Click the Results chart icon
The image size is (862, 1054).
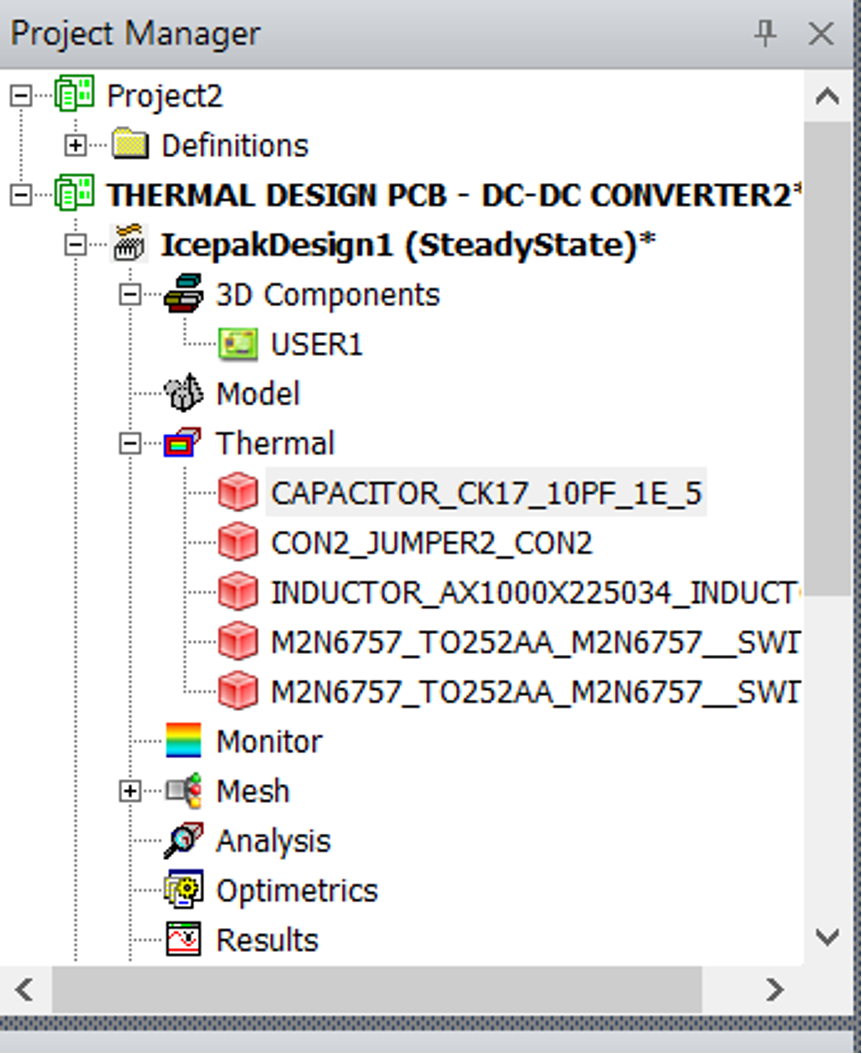click(x=183, y=940)
